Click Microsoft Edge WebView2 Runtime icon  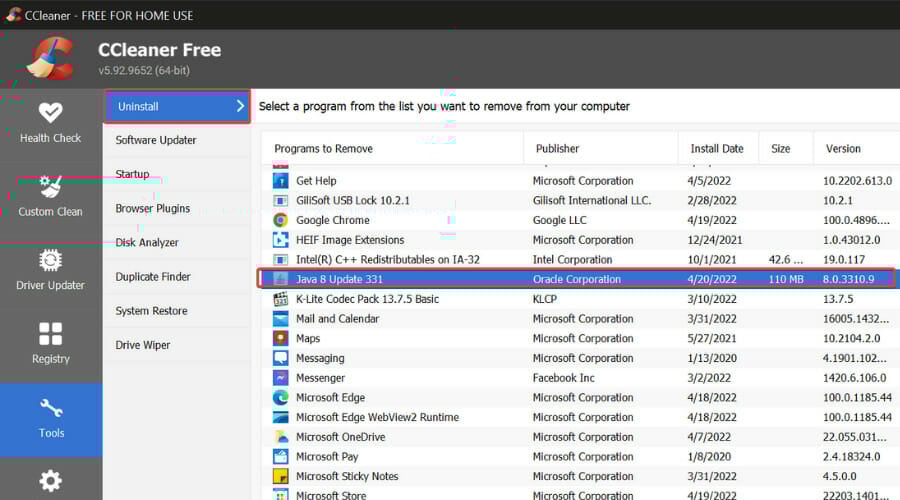(x=280, y=417)
